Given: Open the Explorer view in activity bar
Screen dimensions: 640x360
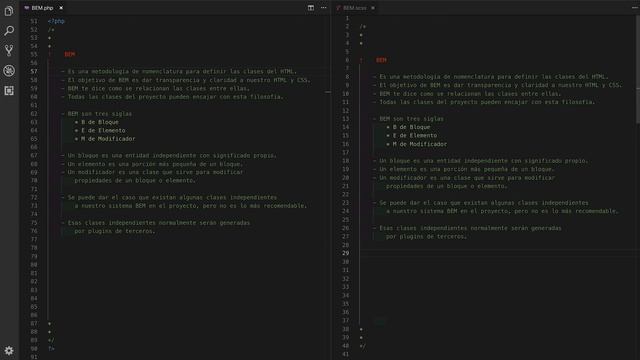Looking at the screenshot, I should (9, 11).
